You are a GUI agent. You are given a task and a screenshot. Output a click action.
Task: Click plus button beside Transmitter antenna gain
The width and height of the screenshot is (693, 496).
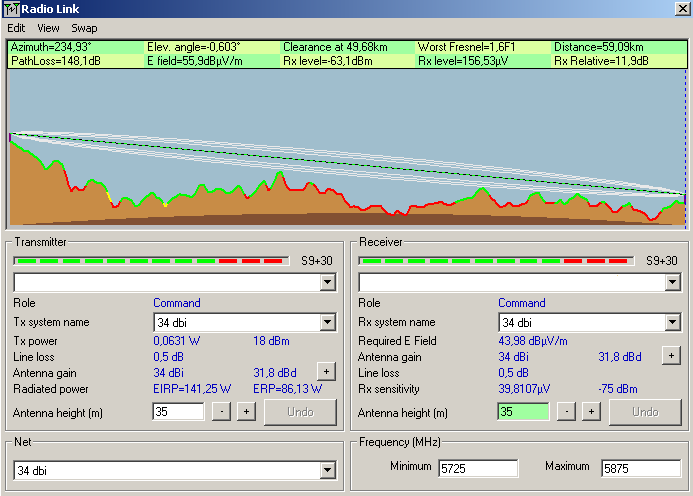[325, 370]
